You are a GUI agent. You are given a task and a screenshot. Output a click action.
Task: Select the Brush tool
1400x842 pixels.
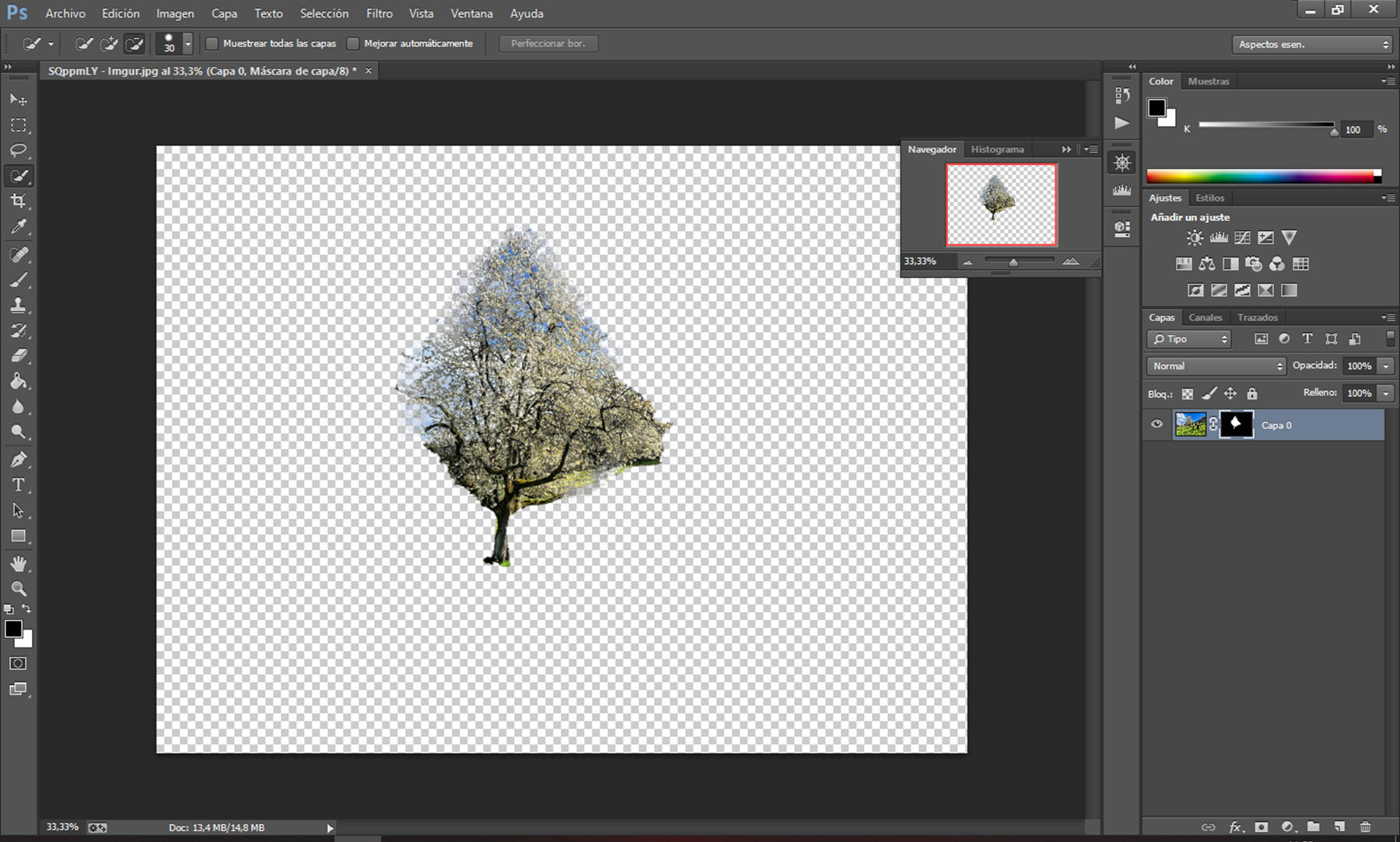[x=19, y=280]
